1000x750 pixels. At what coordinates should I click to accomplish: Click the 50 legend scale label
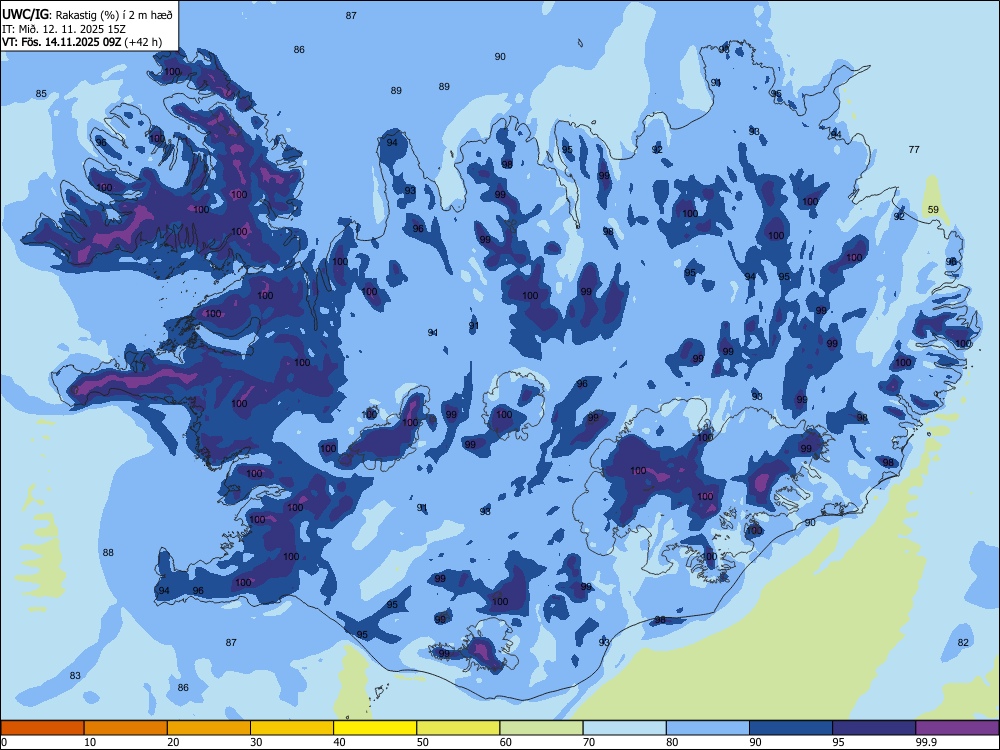point(423,742)
